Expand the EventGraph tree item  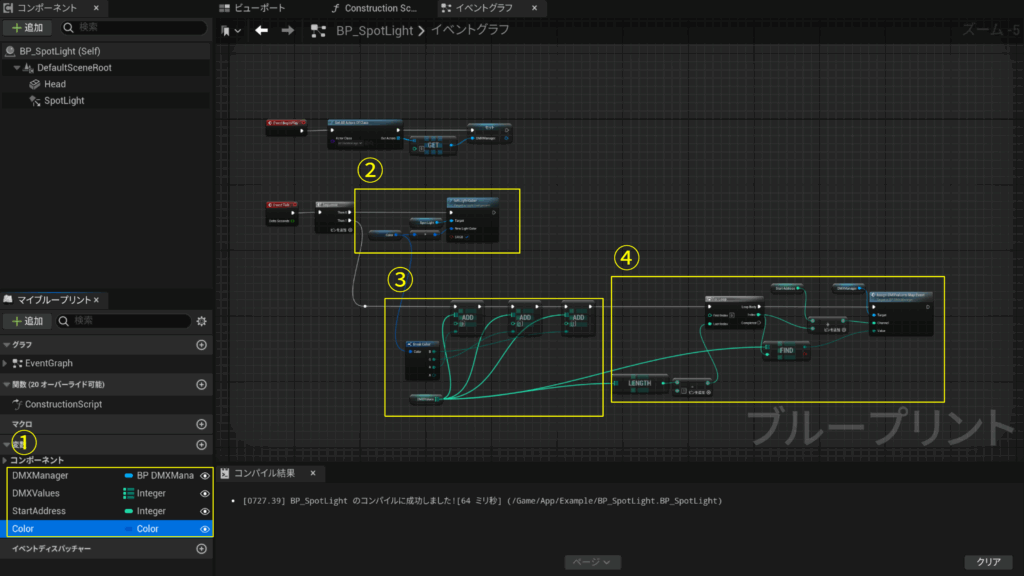tap(5, 363)
